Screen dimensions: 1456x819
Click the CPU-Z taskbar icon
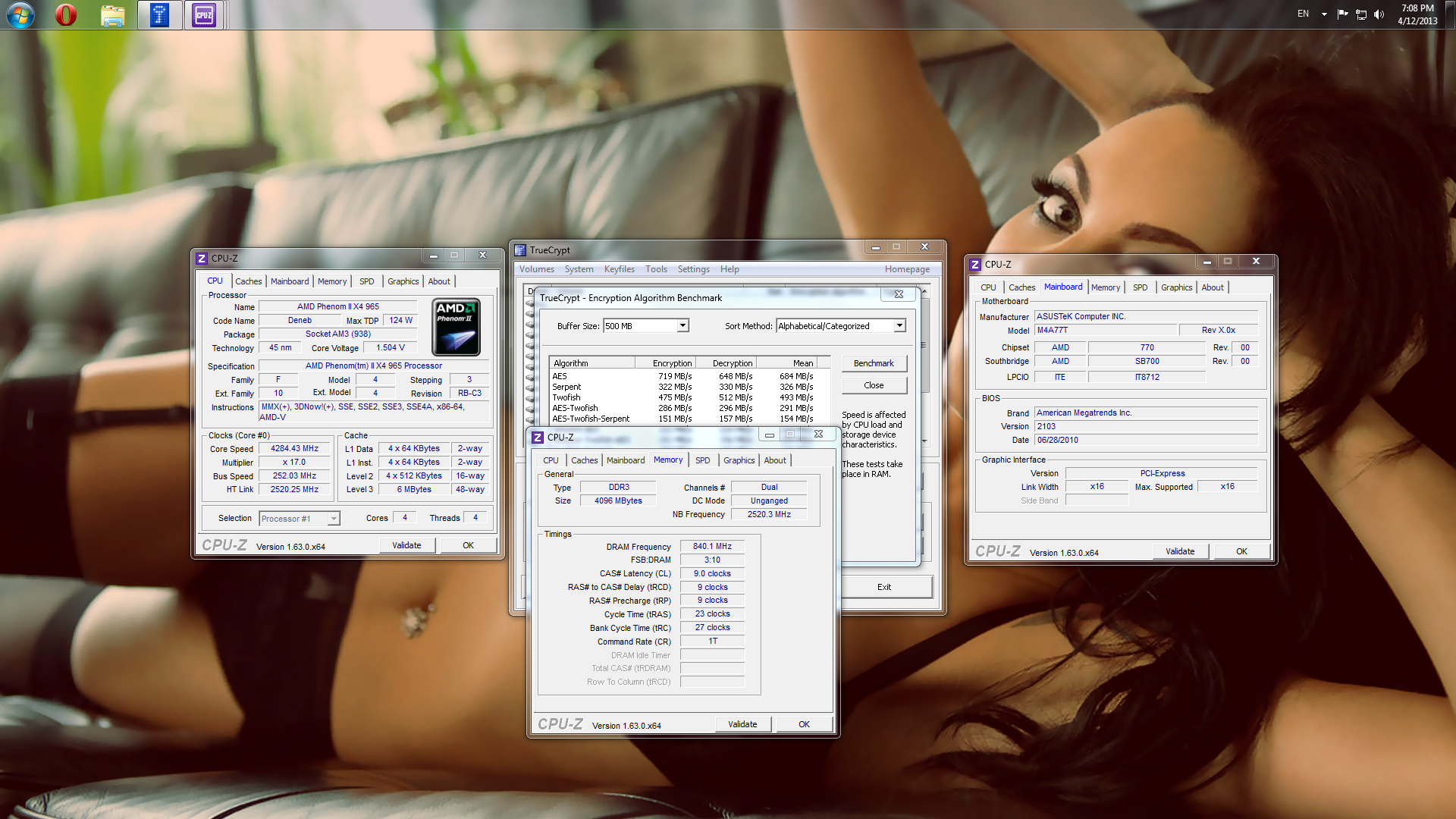[x=204, y=15]
